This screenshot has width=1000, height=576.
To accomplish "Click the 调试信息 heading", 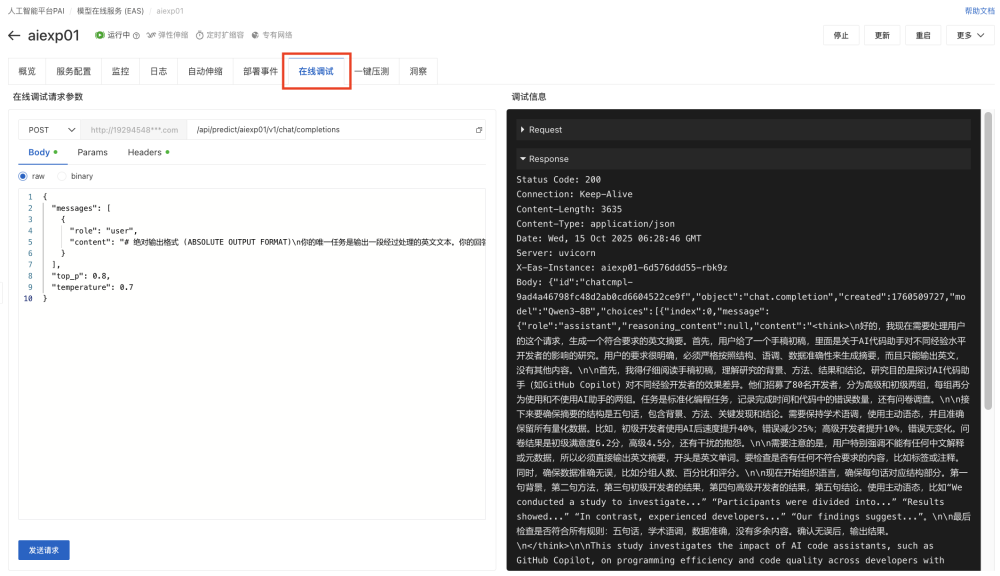I will tap(529, 97).
